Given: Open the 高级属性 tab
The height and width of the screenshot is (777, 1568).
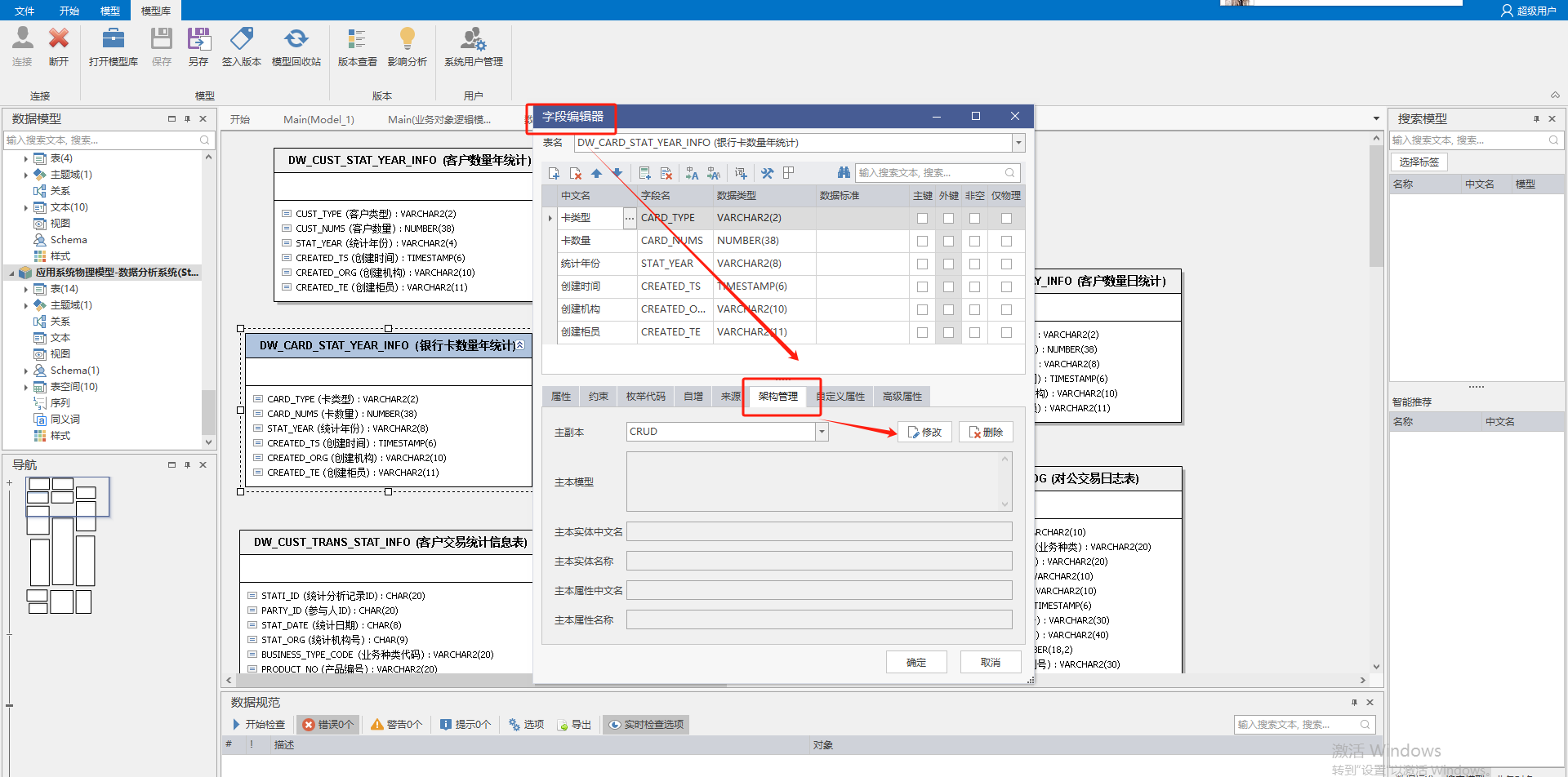Looking at the screenshot, I should 902,397.
